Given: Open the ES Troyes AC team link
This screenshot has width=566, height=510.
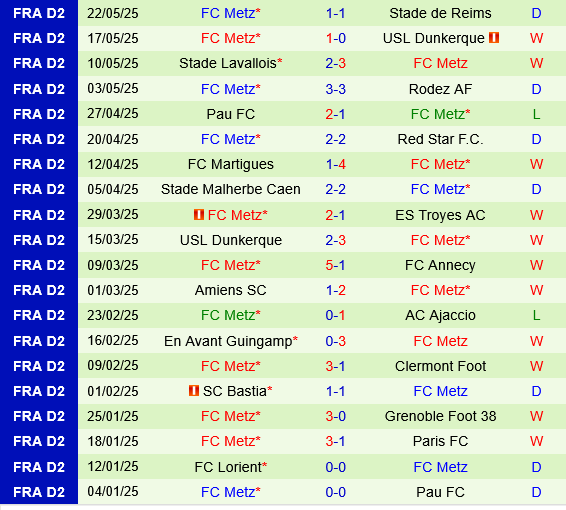Looking at the screenshot, I should tap(440, 215).
